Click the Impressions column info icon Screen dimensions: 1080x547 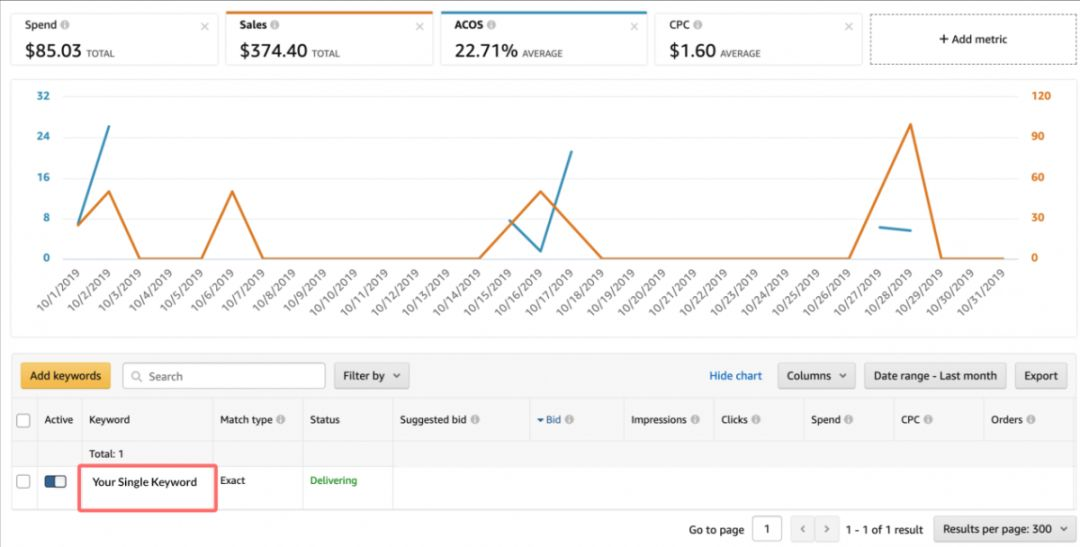click(695, 420)
